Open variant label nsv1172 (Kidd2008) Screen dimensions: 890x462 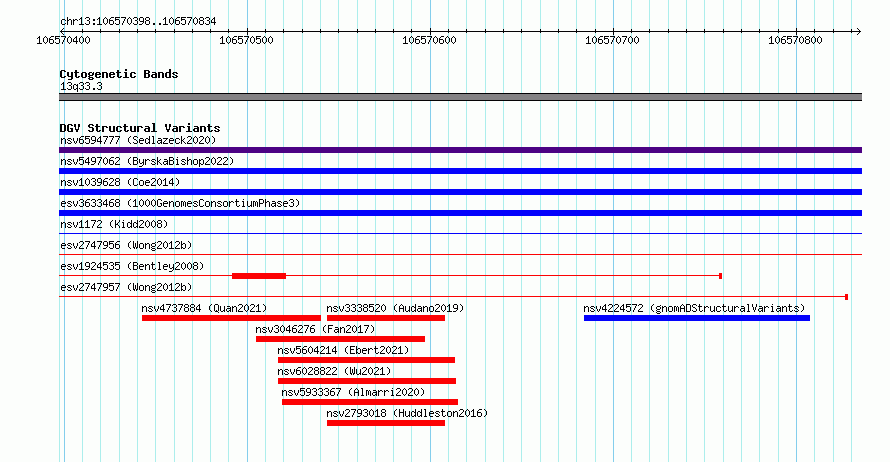coord(114,224)
